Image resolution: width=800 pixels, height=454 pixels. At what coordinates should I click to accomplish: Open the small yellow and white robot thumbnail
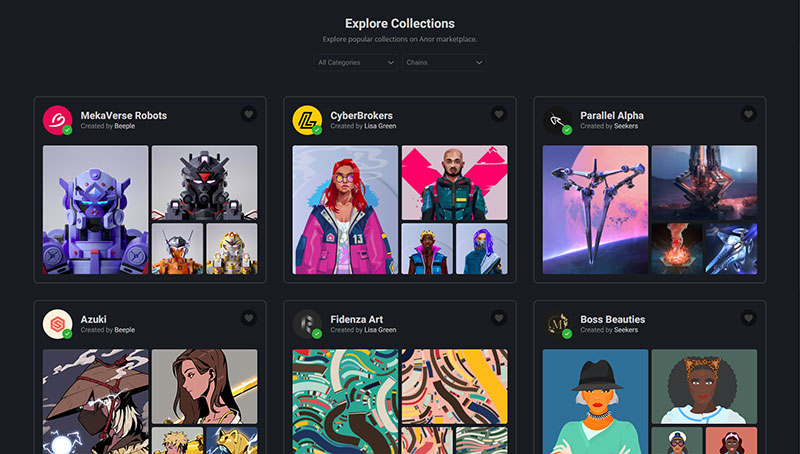click(x=232, y=249)
